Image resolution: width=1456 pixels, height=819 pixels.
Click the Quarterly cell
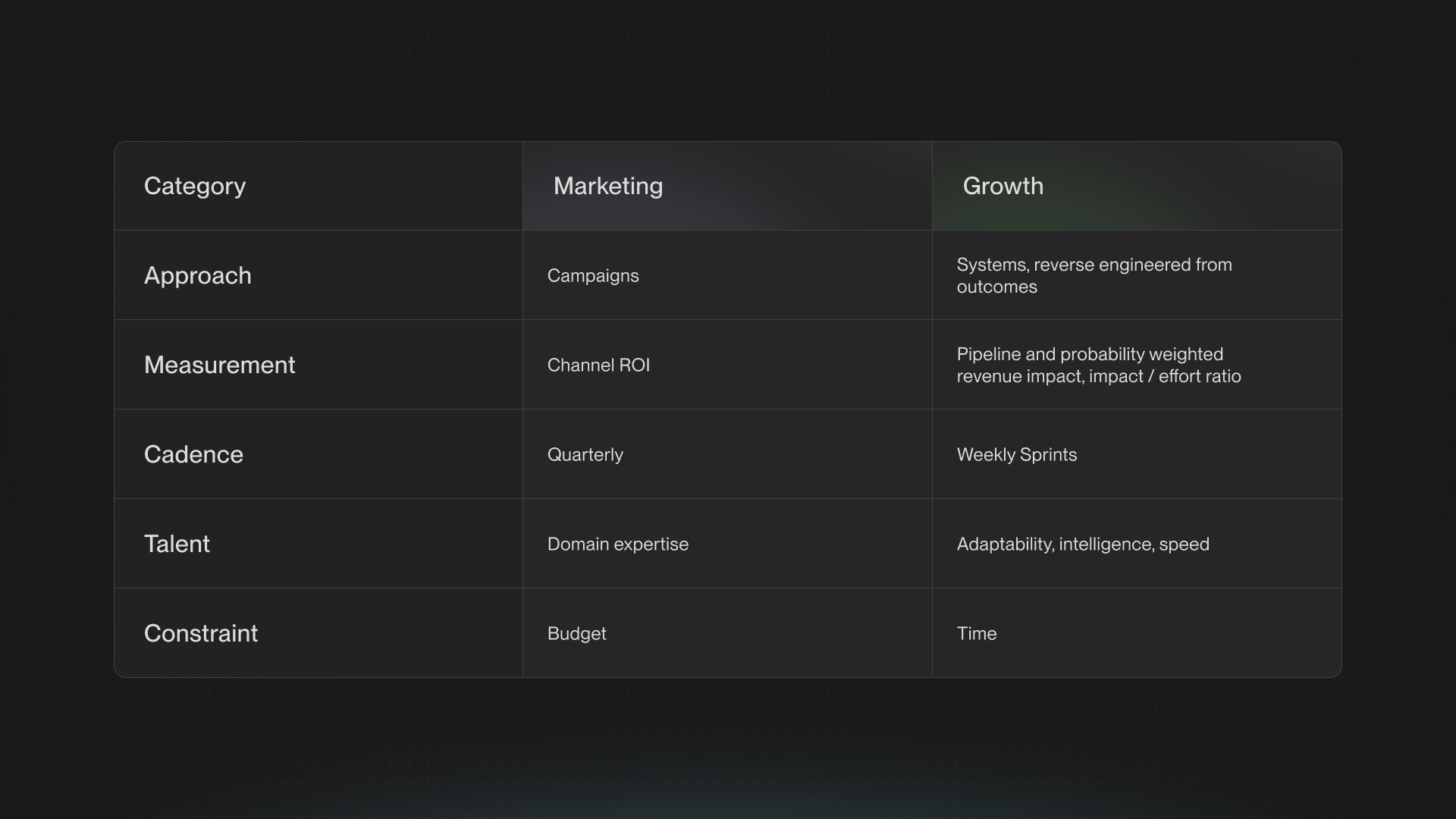pos(585,455)
